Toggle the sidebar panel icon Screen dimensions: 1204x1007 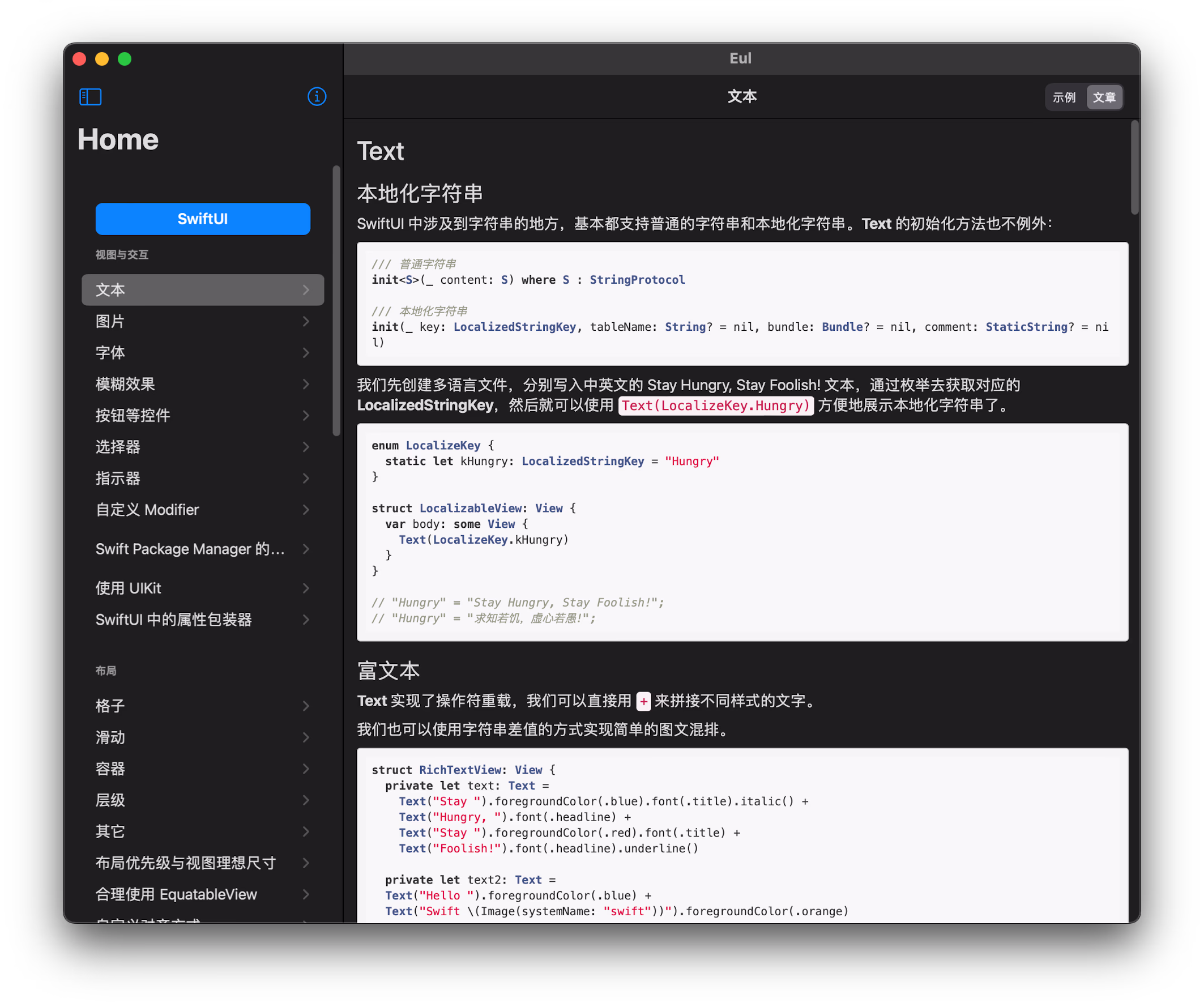click(x=90, y=97)
